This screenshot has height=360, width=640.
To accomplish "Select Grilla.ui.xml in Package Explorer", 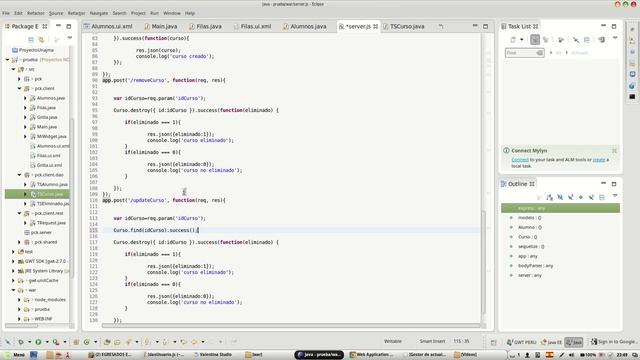I will [x=46, y=165].
